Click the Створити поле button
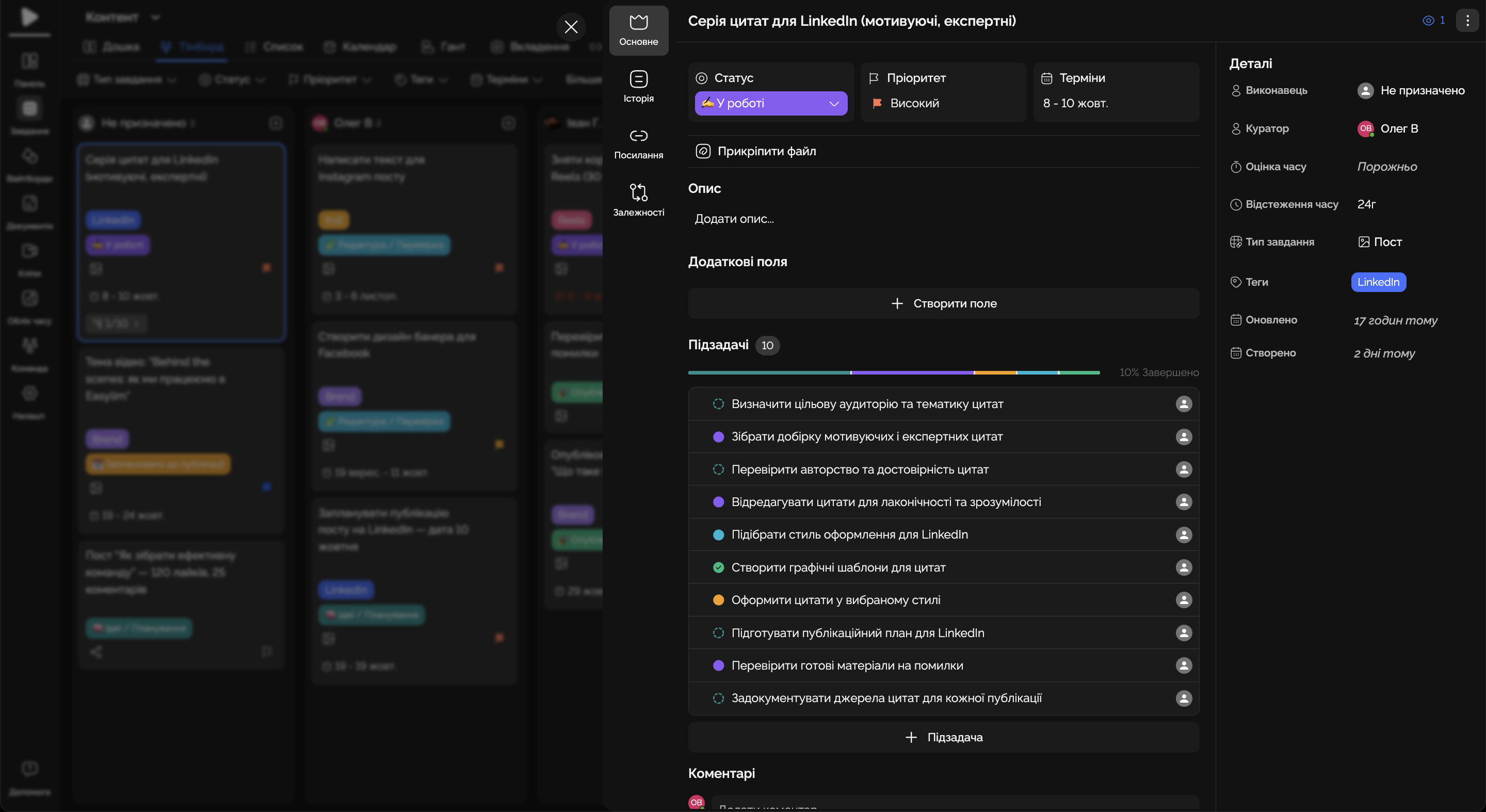 coord(943,303)
